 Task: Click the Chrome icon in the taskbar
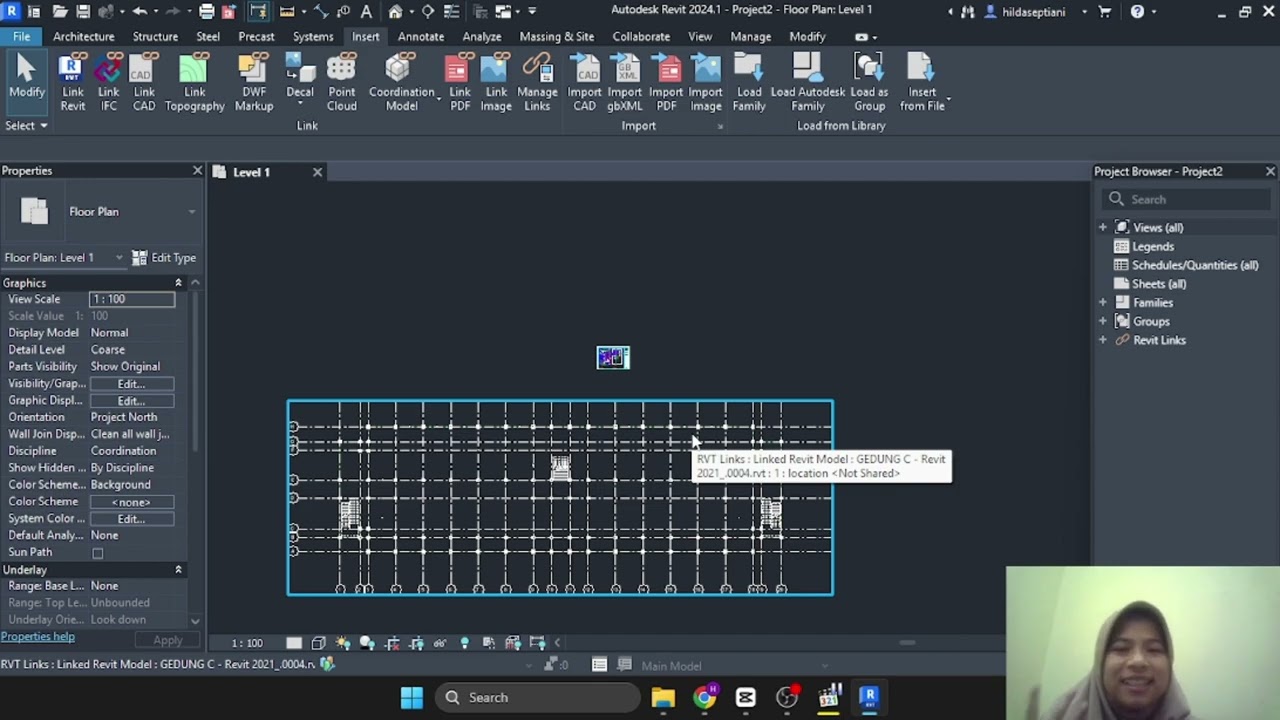coord(705,697)
